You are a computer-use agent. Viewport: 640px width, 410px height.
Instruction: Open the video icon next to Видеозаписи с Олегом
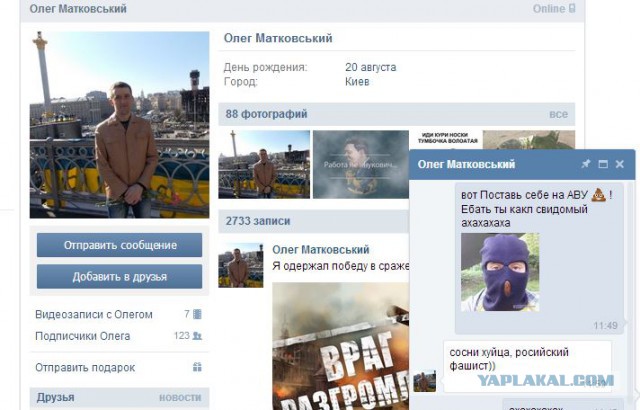tap(197, 314)
